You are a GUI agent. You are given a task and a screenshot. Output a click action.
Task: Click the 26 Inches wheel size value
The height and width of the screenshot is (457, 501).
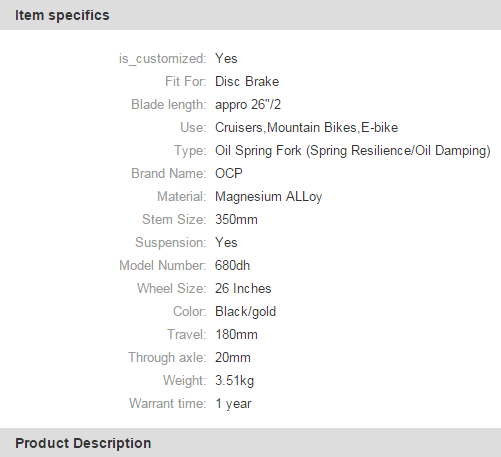pos(243,289)
